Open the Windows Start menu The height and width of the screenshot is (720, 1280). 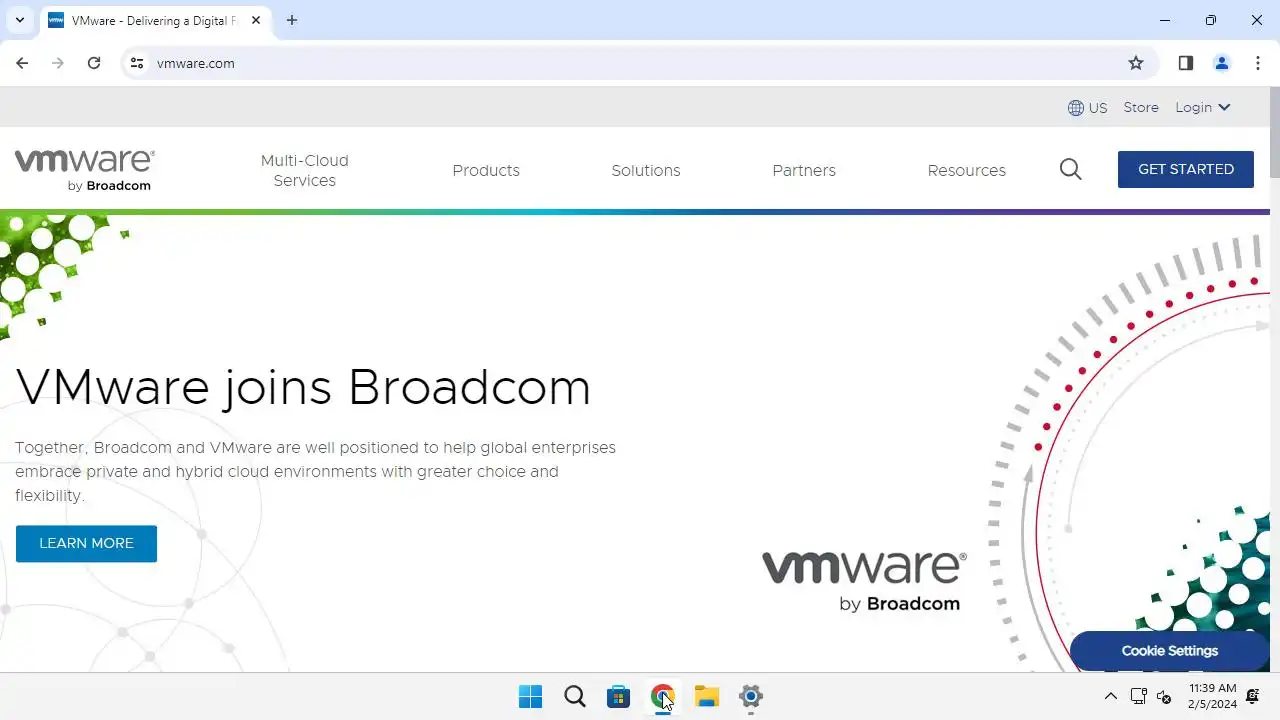[530, 697]
